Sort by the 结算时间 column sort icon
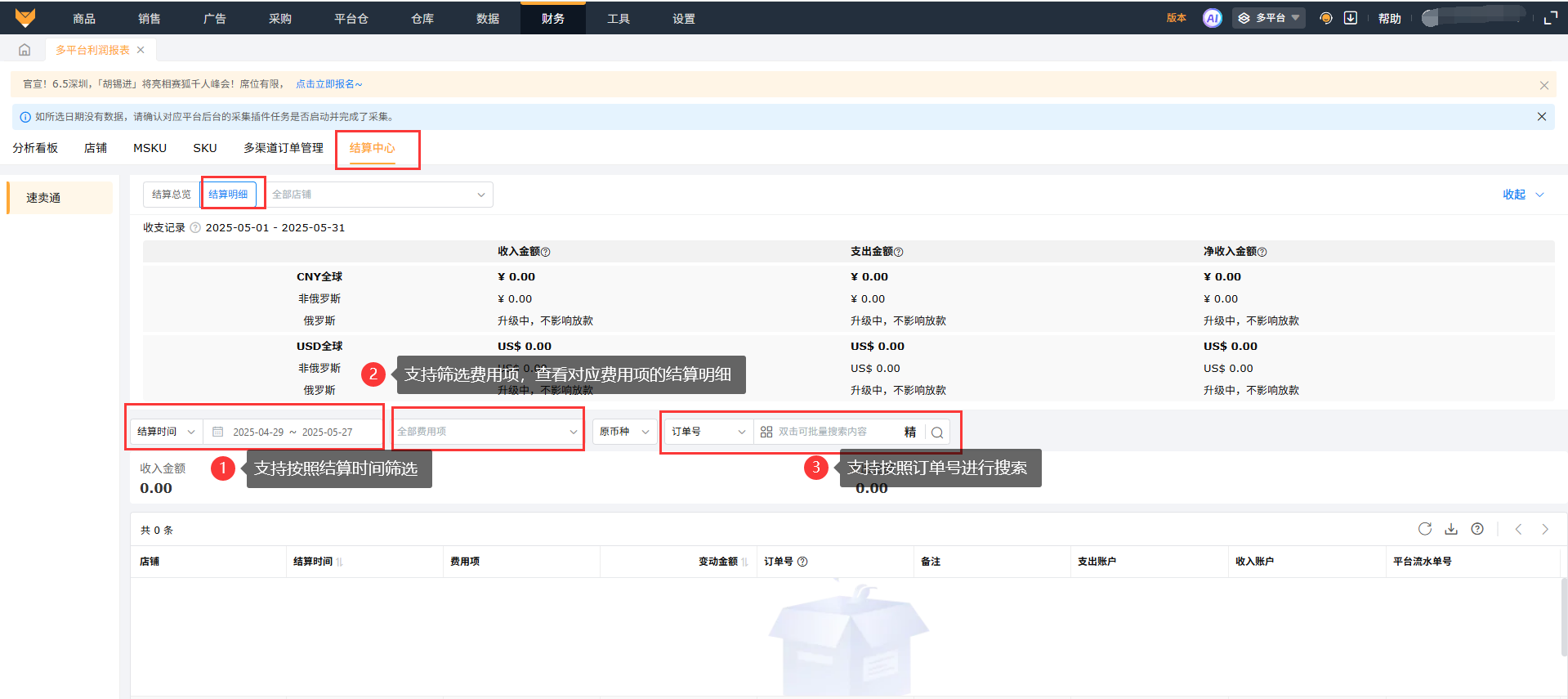 point(339,562)
